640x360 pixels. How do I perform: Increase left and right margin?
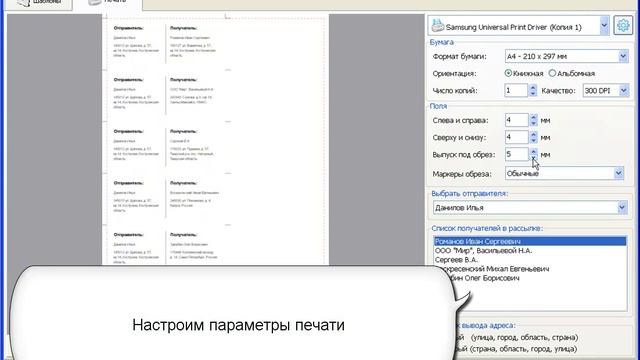(533, 117)
